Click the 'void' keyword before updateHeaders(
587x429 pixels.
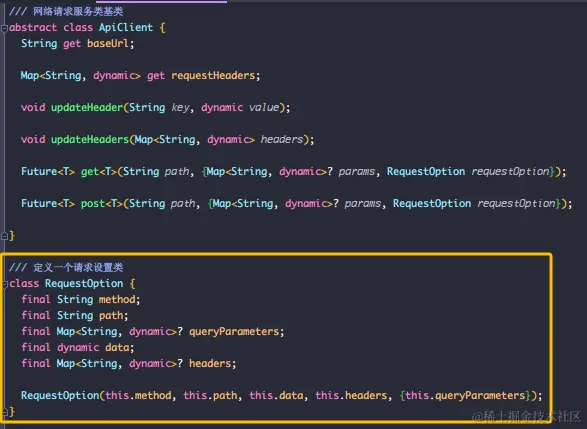click(x=33, y=139)
